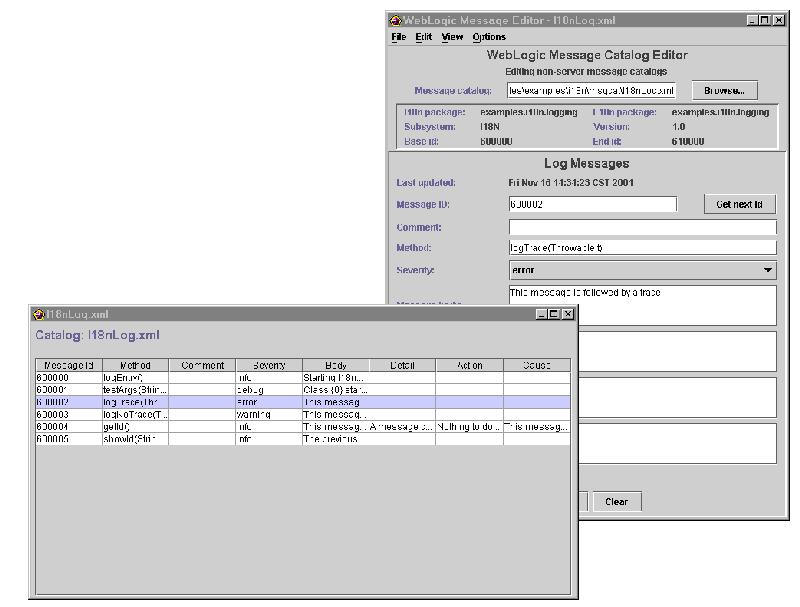Open the File menu in Message Editor
Image resolution: width=800 pixels, height=607 pixels.
point(398,37)
